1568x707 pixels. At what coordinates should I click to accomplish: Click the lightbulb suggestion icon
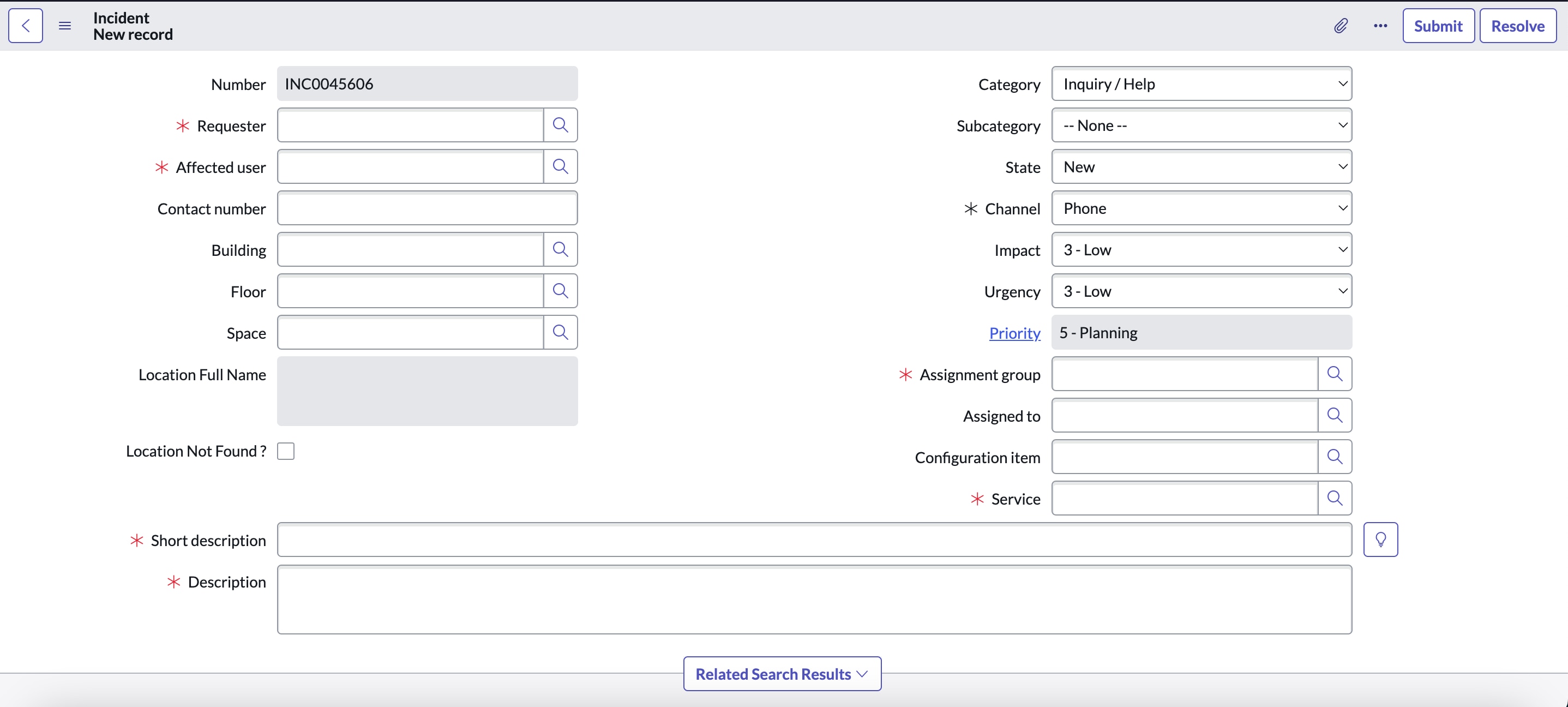[x=1380, y=540]
